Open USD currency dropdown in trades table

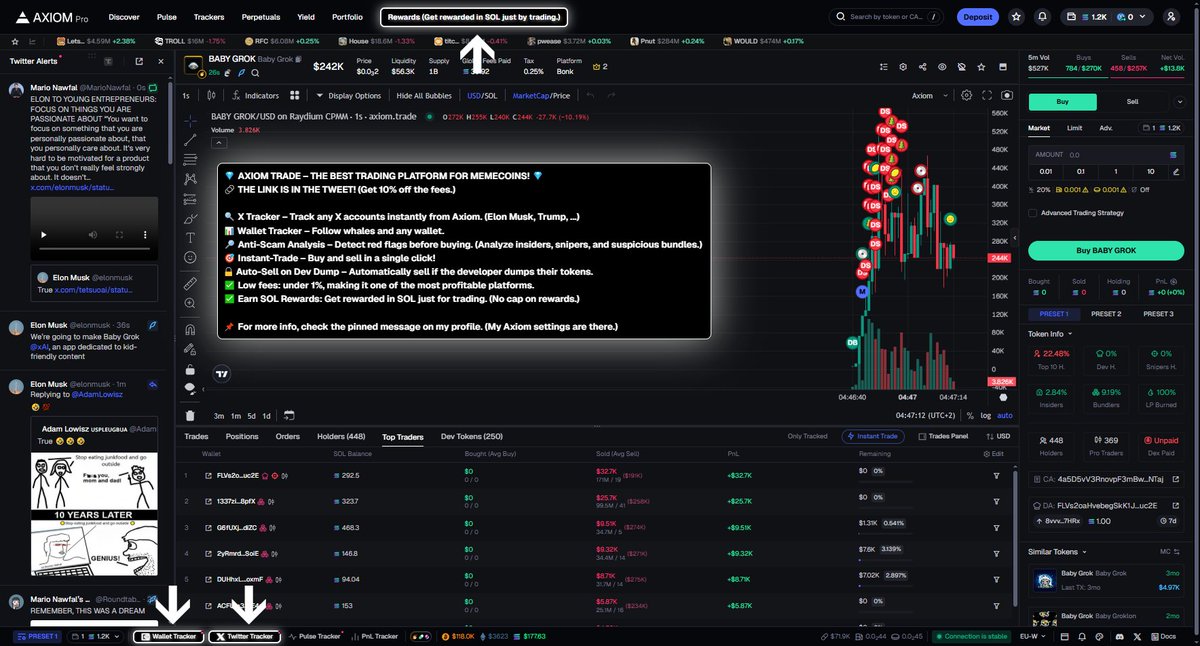(x=997, y=436)
